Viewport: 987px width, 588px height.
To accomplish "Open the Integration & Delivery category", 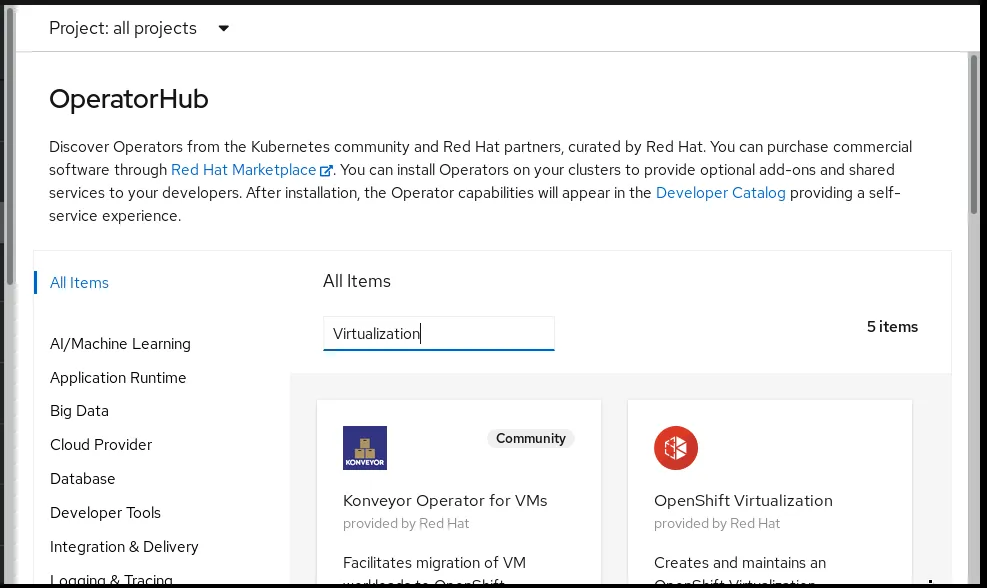I will 124,547.
